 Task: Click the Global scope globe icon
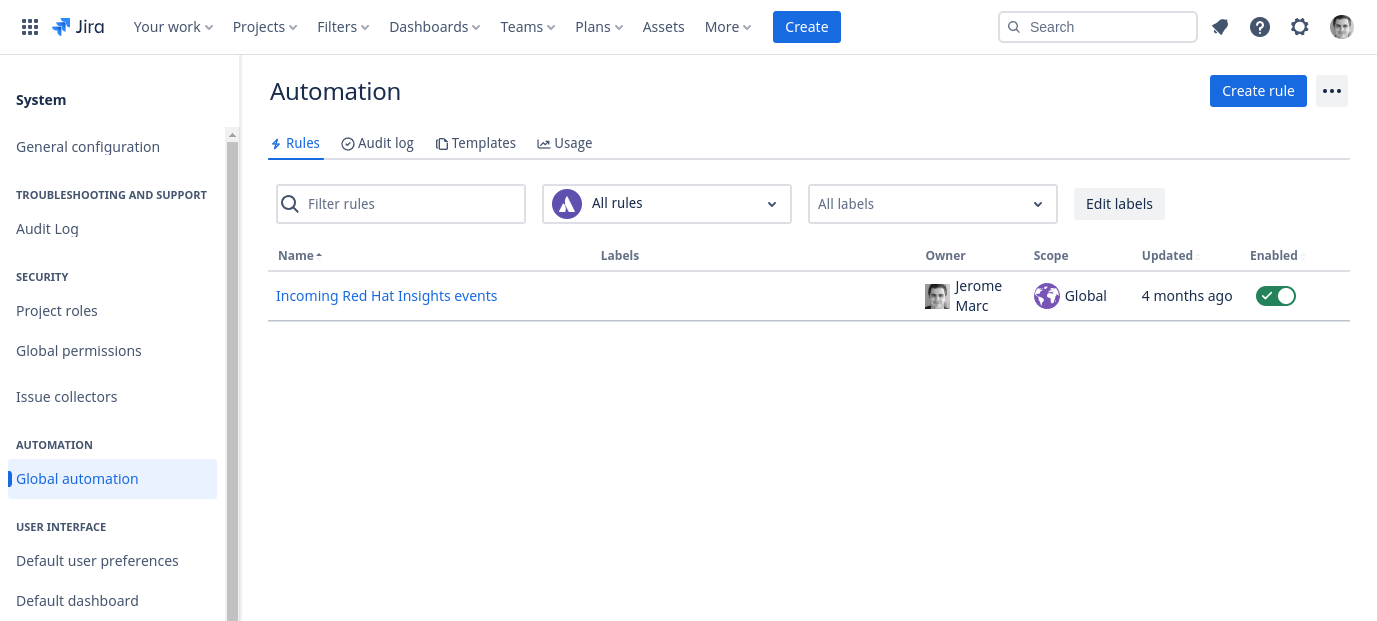[1047, 296]
